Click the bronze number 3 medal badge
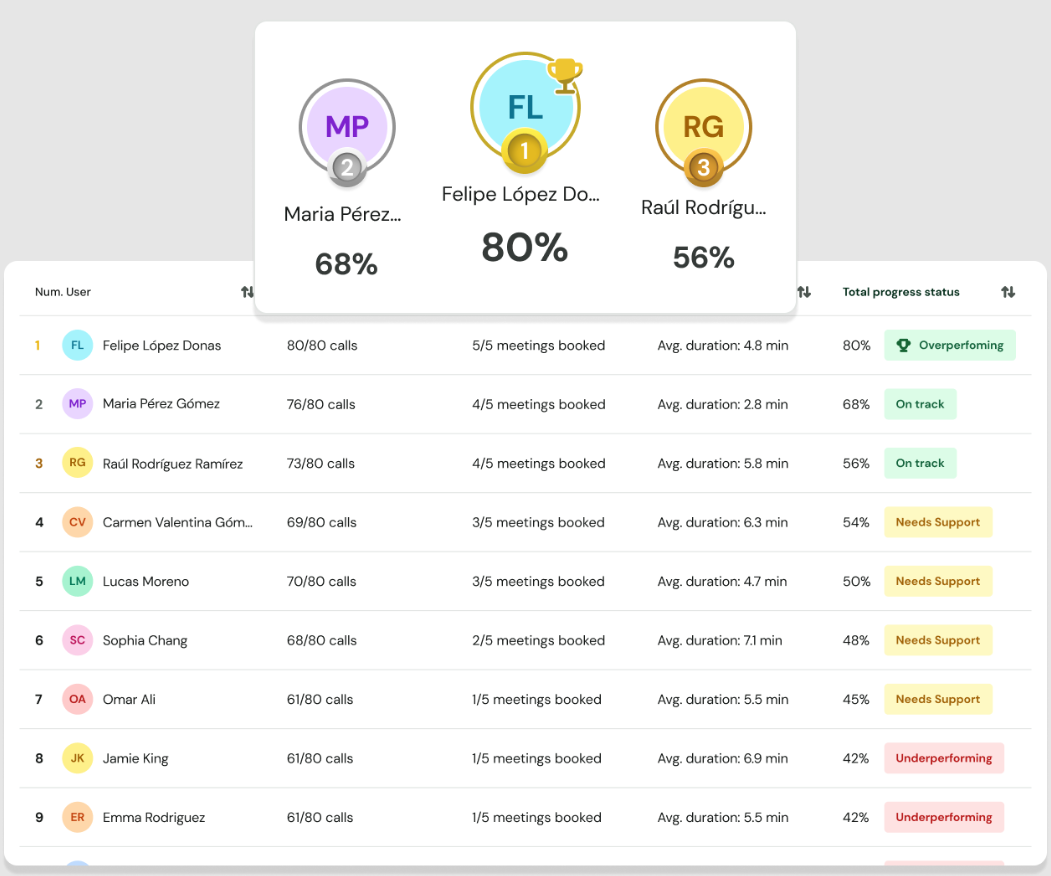The height and width of the screenshot is (876, 1051). 703,168
